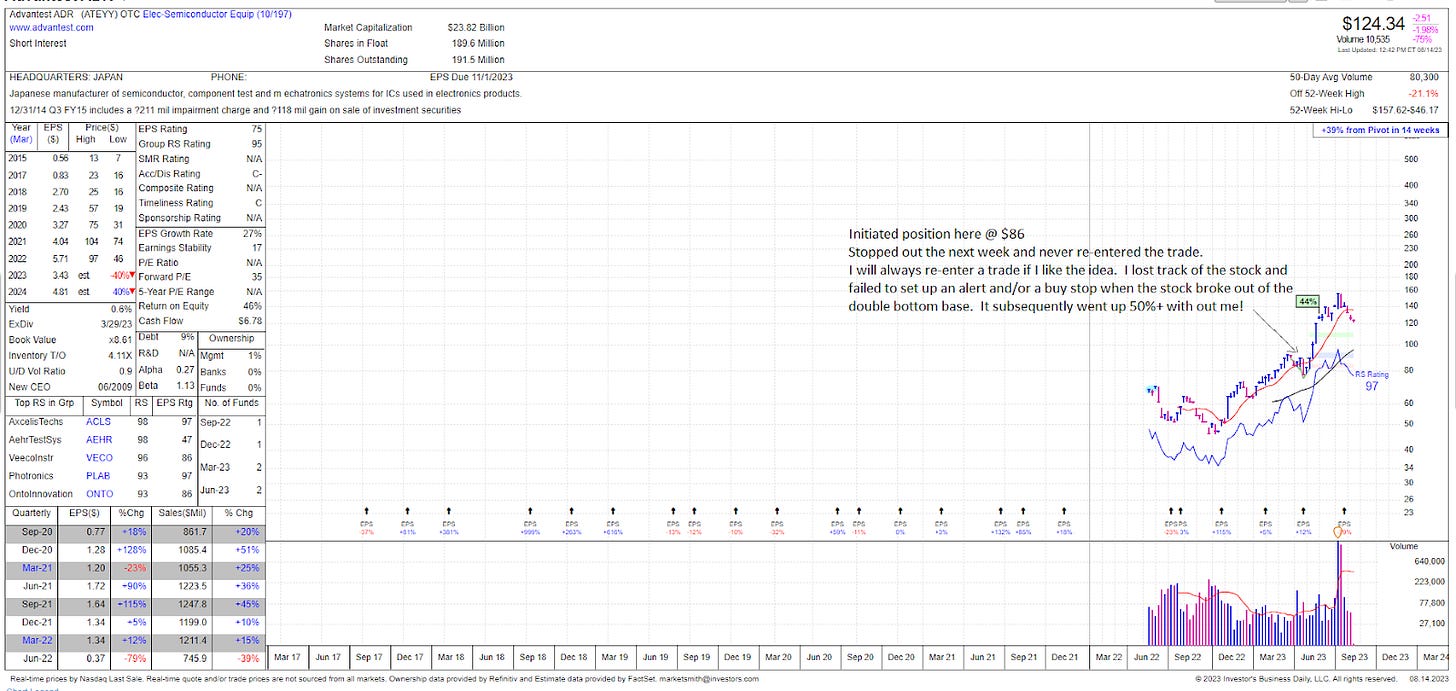This screenshot has width=1456, height=691.
Task: Click the Group RS Rating row showing 95
Action: point(198,144)
